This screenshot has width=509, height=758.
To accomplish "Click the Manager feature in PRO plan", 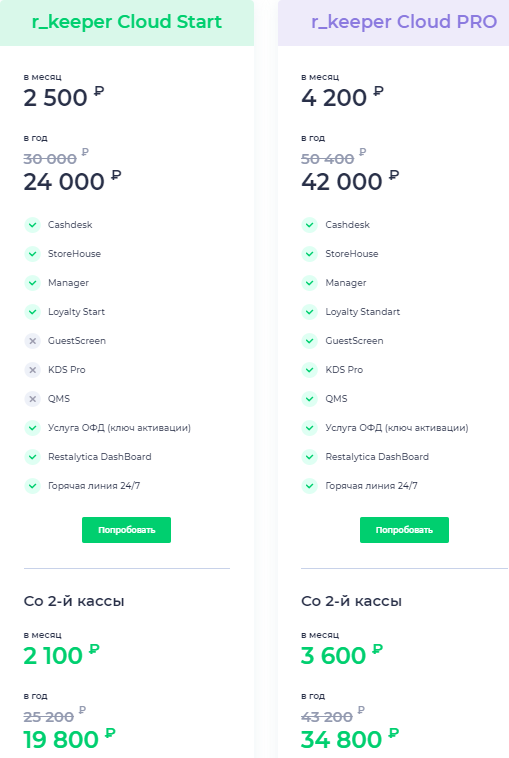I will point(346,283).
